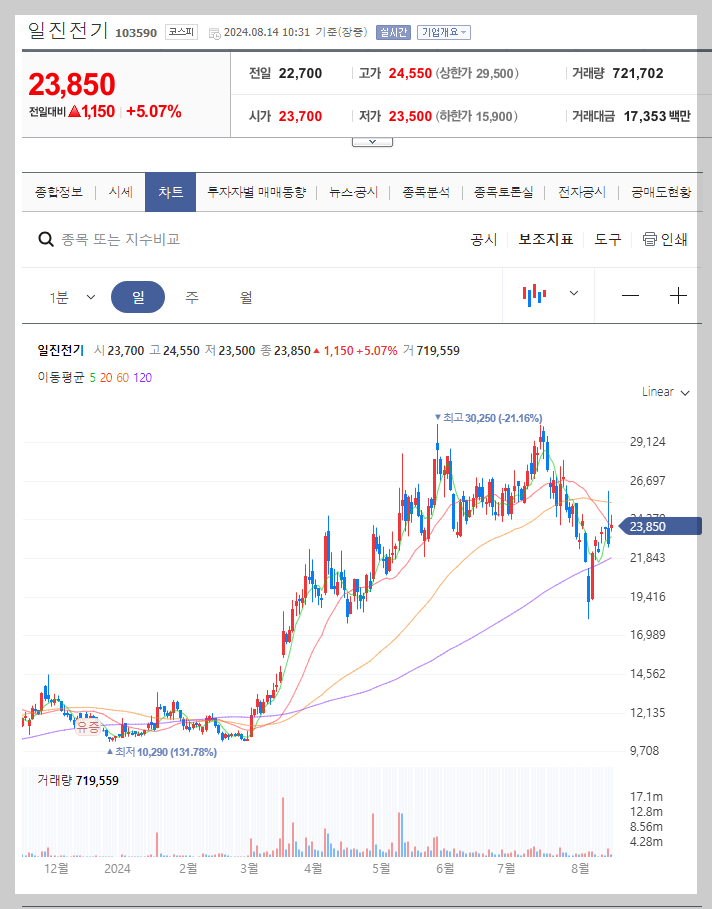
Task: Open the 시세 tab
Action: click(121, 192)
